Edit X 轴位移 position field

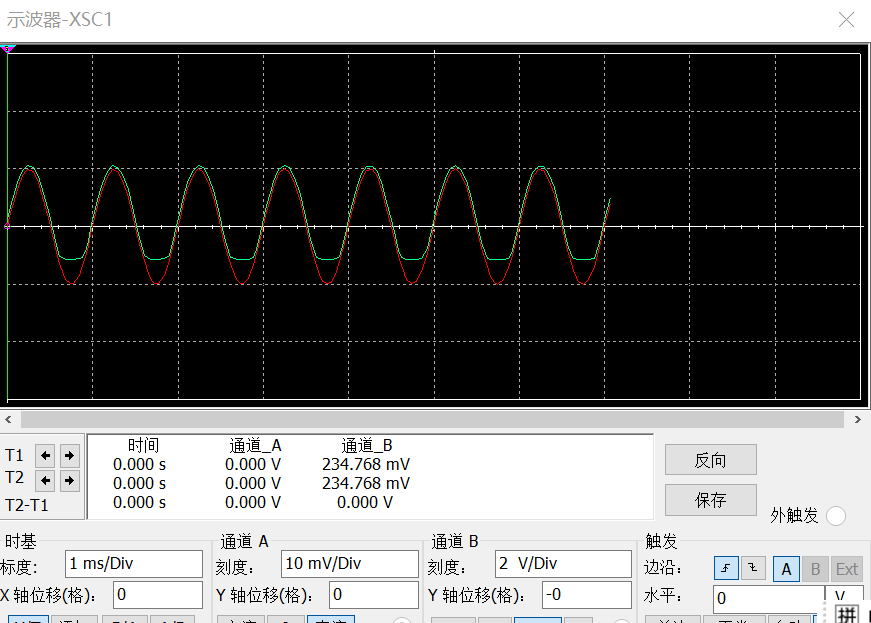(x=158, y=595)
